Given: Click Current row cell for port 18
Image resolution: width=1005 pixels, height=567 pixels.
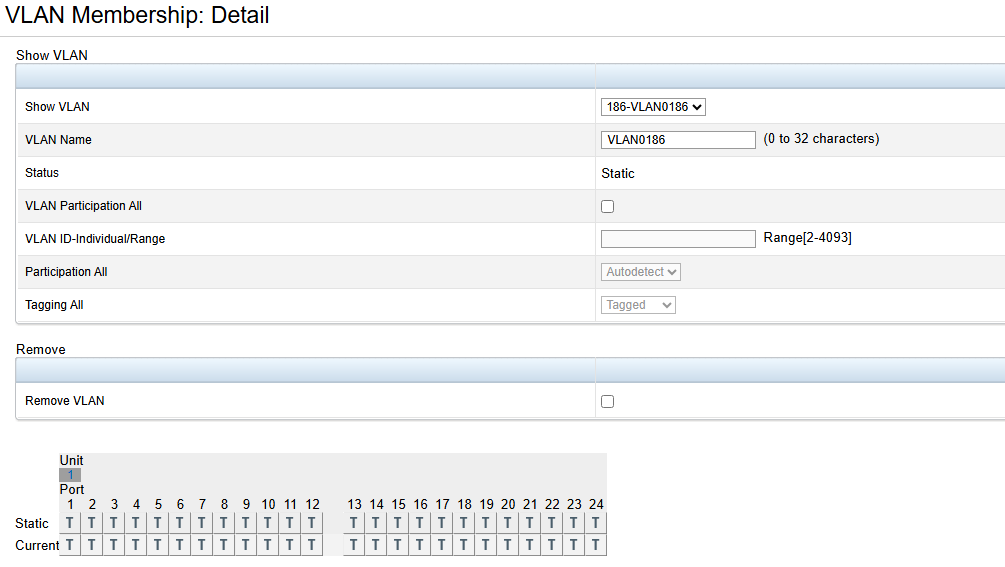Looking at the screenshot, I should click(x=464, y=545).
